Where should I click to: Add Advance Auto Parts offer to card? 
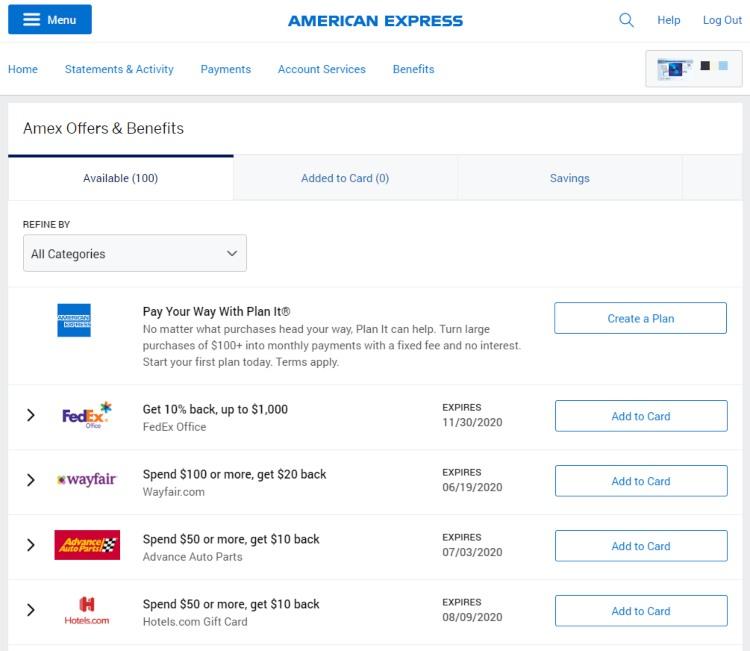pos(641,546)
